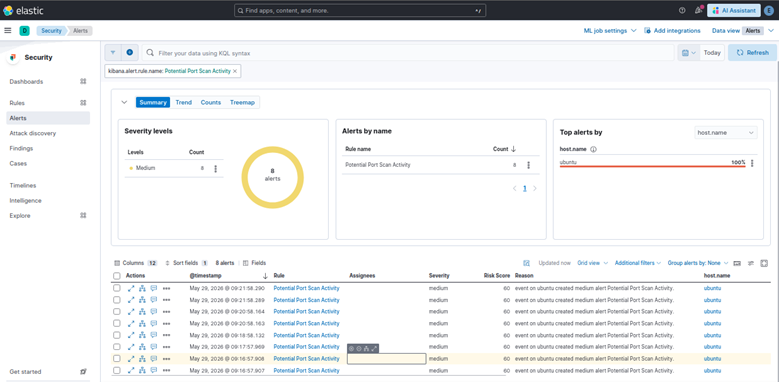Open Sort fields 1 button
This screenshot has width=779, height=382.
[x=186, y=263]
